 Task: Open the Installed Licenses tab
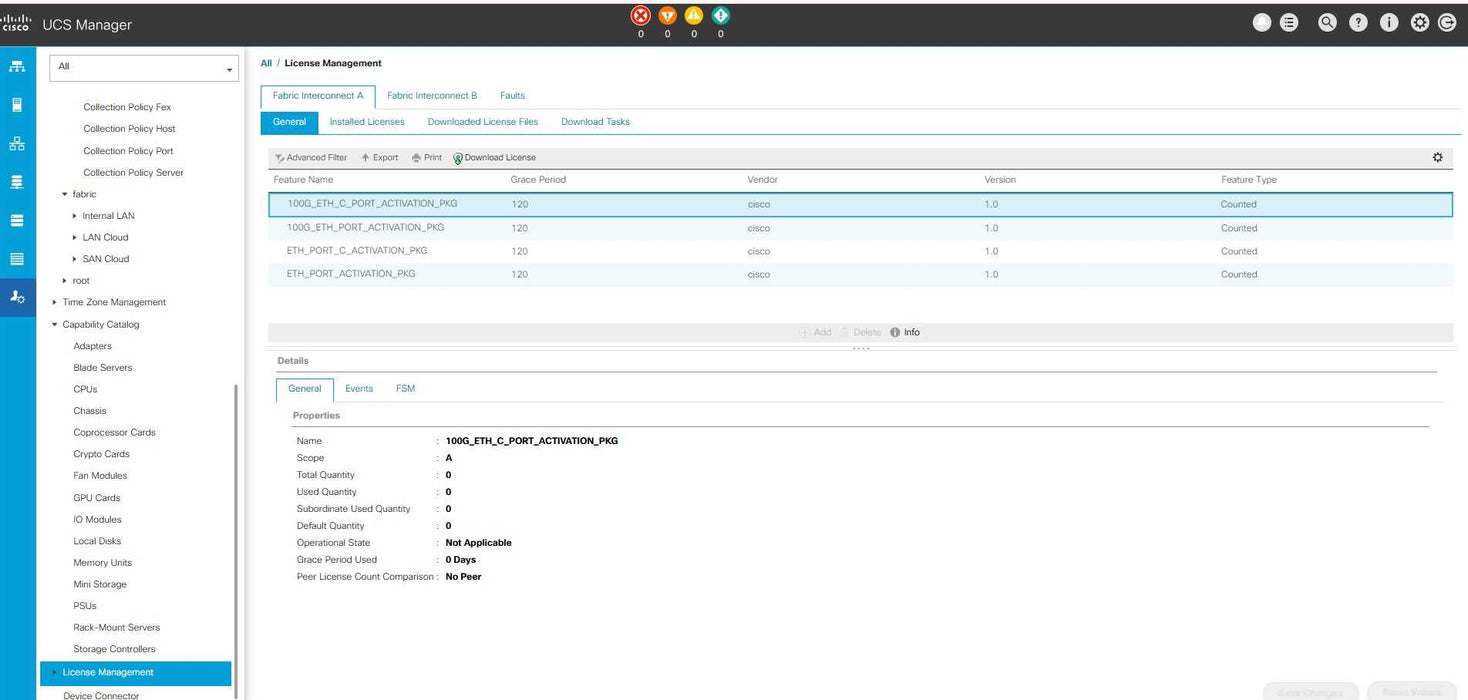point(367,122)
